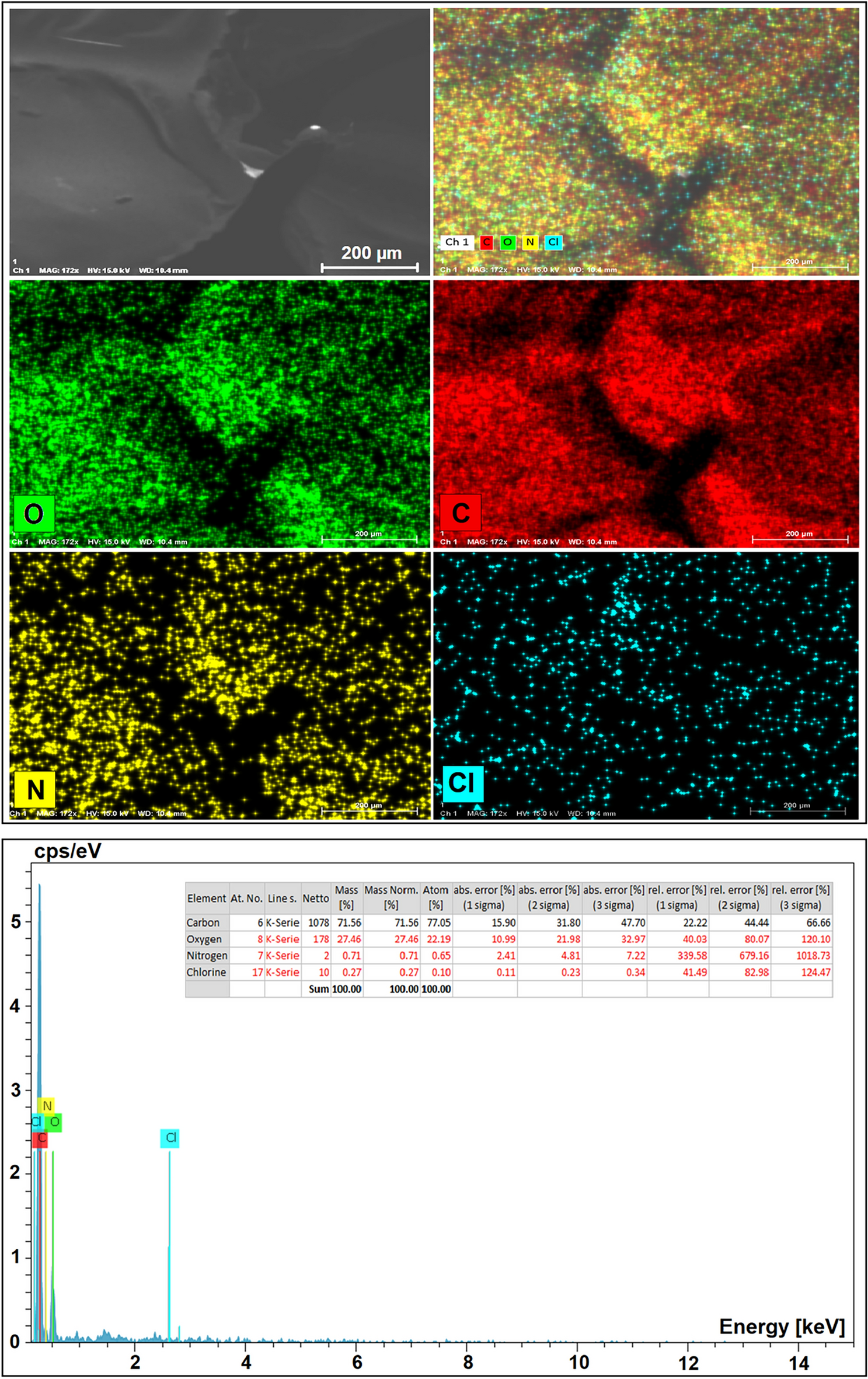This screenshot has width=868, height=1379.
Task: Select the cyan Cl swatch in composite legend
Action: [x=553, y=242]
